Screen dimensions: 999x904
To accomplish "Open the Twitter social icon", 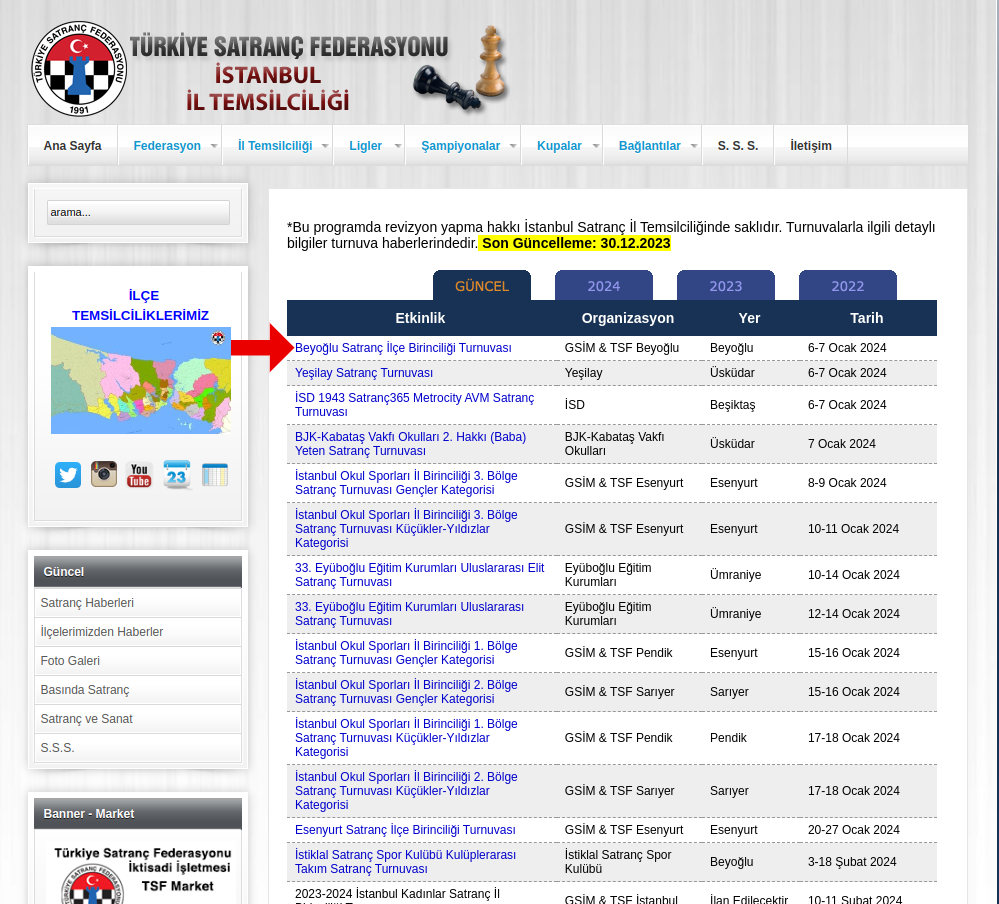I will (68, 475).
